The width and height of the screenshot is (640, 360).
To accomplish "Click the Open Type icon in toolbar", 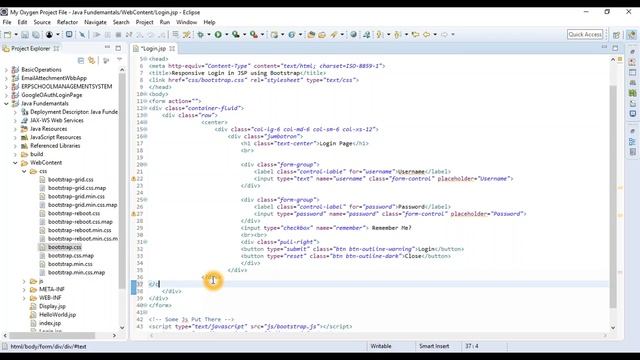I will 311,35.
